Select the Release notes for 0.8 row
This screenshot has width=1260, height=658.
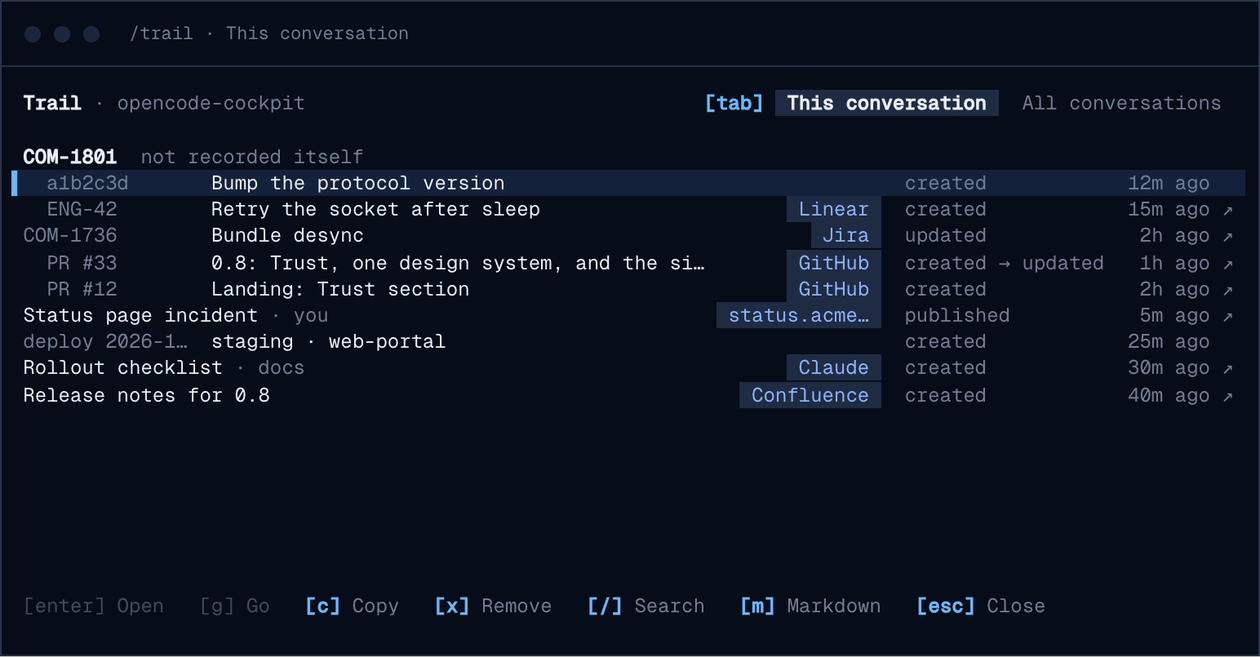click(x=628, y=396)
